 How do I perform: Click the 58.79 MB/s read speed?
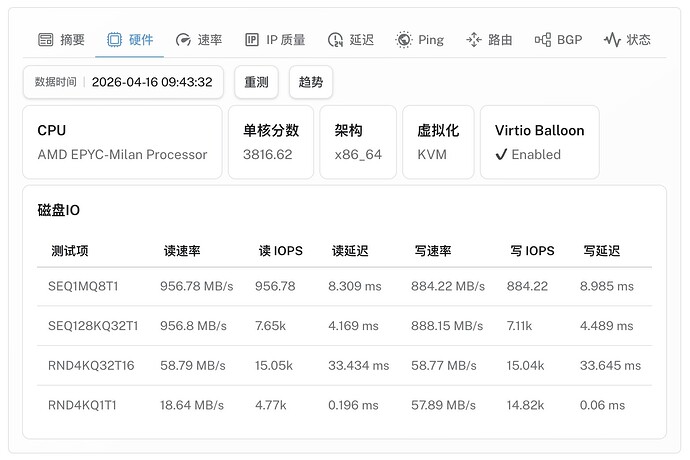click(x=193, y=365)
